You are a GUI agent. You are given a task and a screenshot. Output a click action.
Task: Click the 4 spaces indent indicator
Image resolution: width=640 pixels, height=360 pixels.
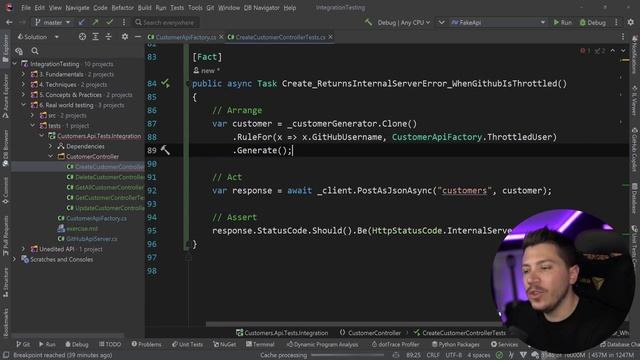click(479, 355)
